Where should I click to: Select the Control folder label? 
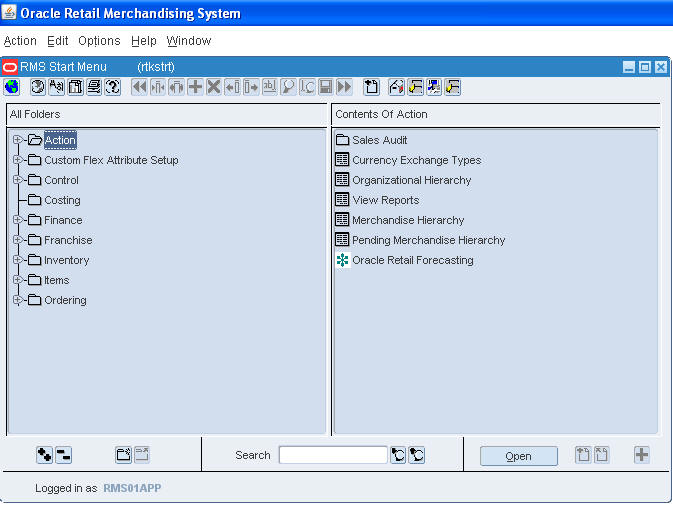[61, 180]
